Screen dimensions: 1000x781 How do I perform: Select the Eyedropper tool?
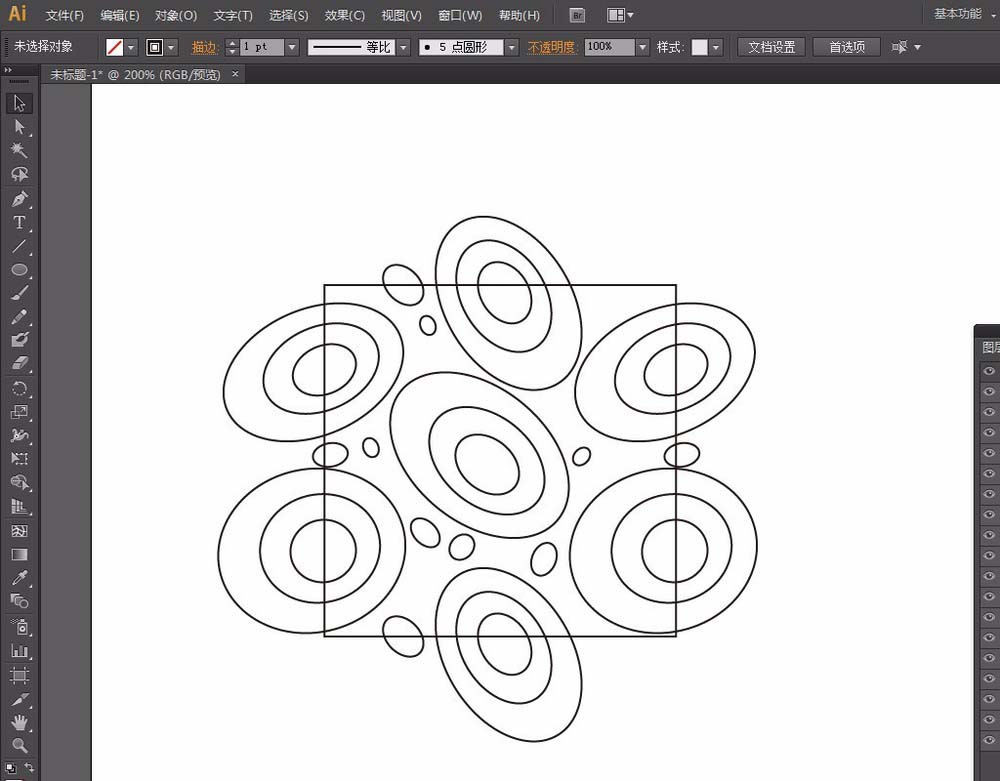(19, 578)
